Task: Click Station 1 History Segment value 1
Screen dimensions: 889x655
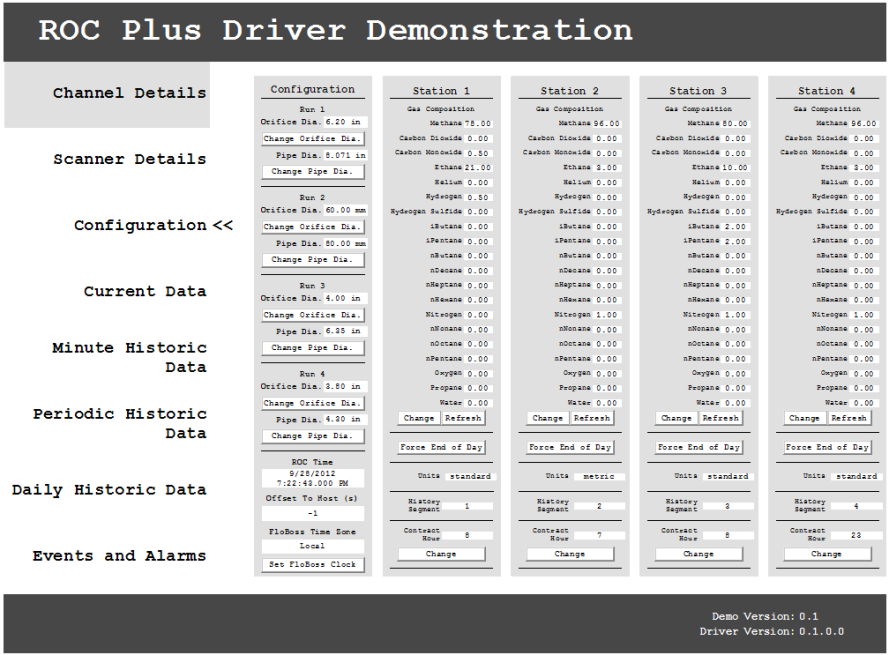Action: [x=467, y=506]
